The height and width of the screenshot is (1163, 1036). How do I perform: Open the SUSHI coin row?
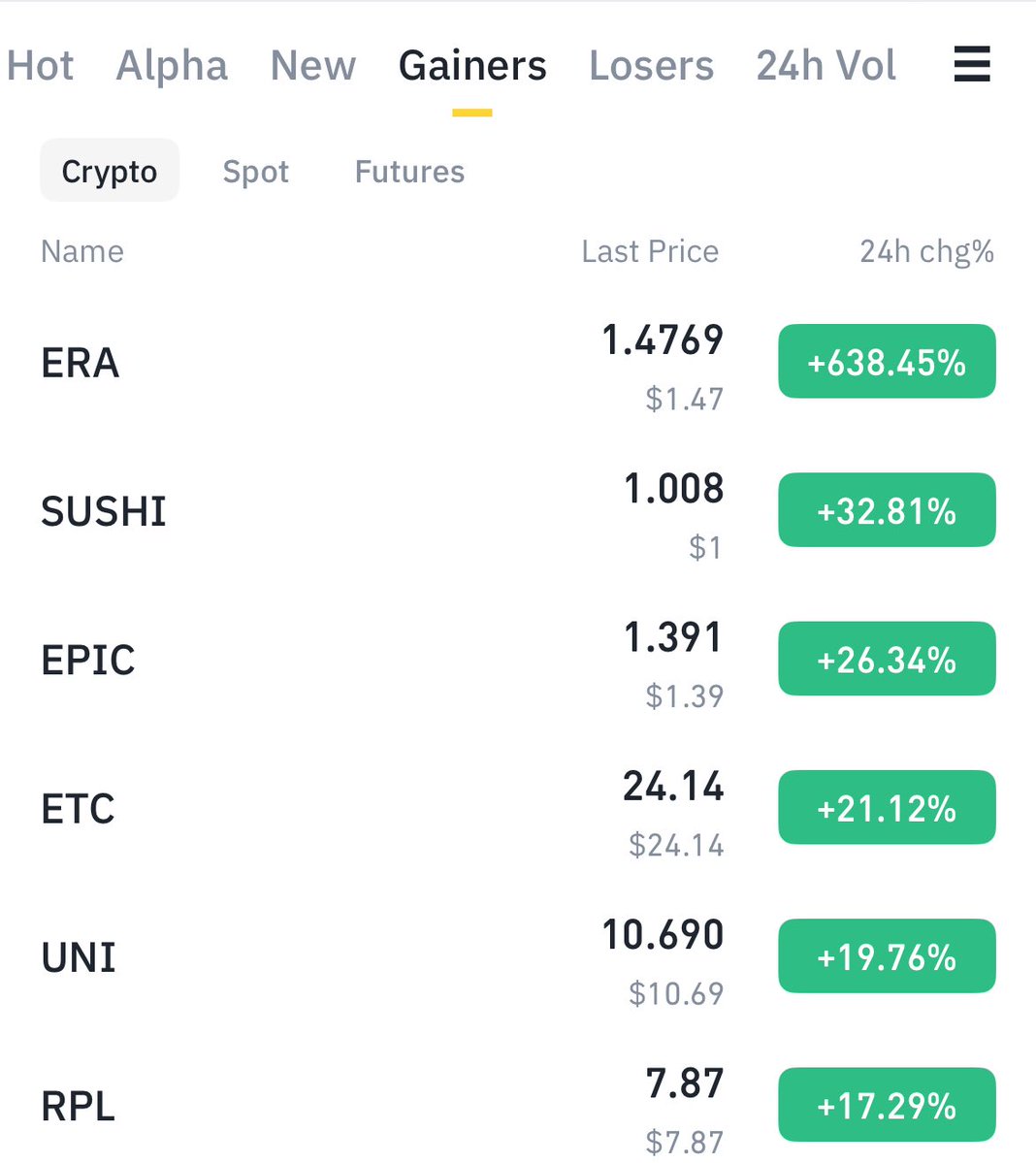point(518,511)
